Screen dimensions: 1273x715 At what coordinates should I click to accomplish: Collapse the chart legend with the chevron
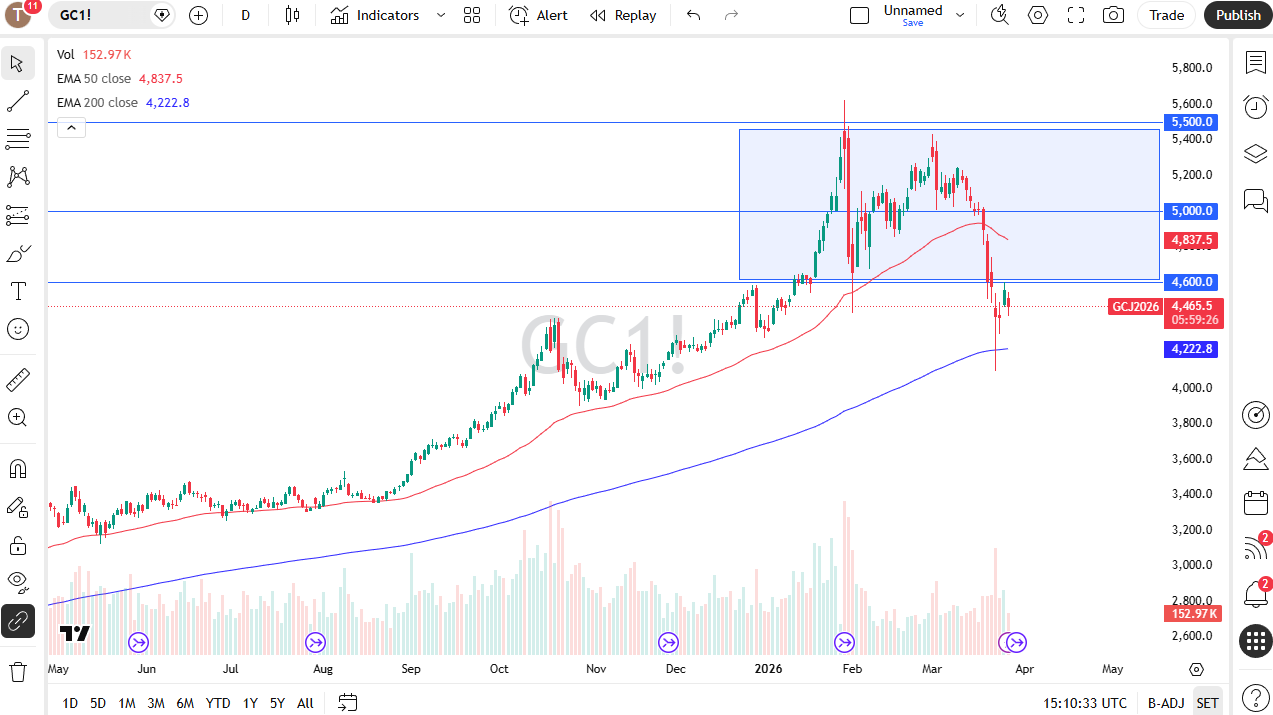pos(70,127)
